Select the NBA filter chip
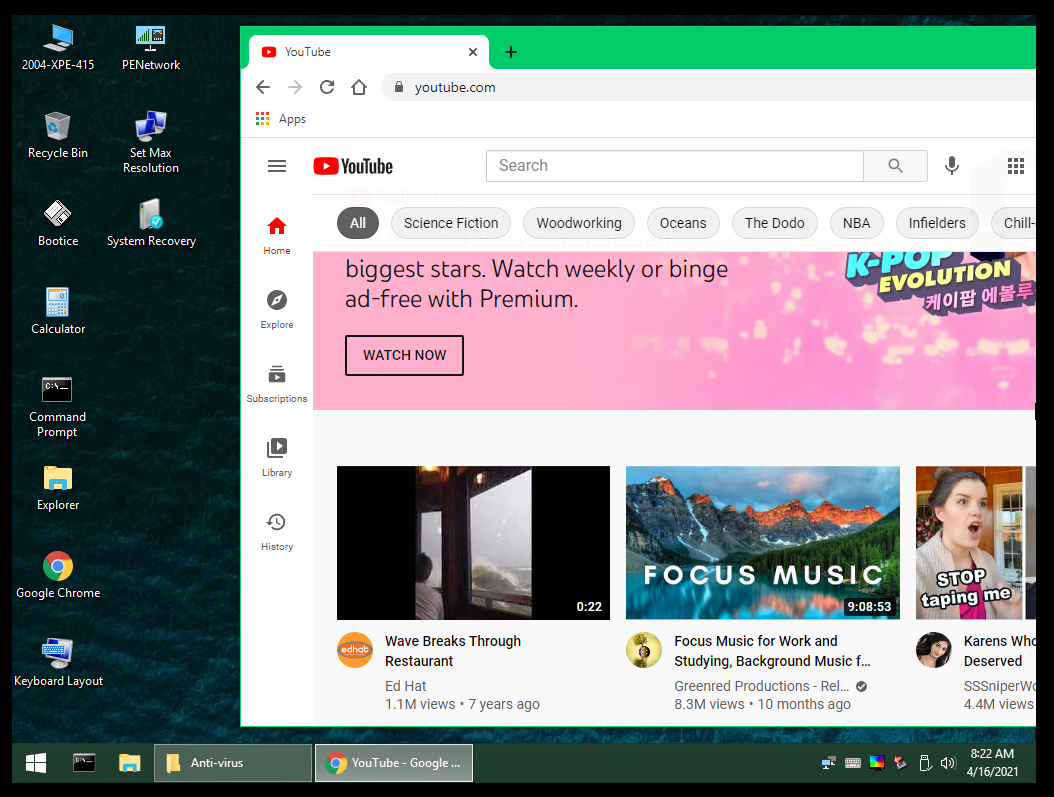The width and height of the screenshot is (1054, 797). (x=856, y=223)
